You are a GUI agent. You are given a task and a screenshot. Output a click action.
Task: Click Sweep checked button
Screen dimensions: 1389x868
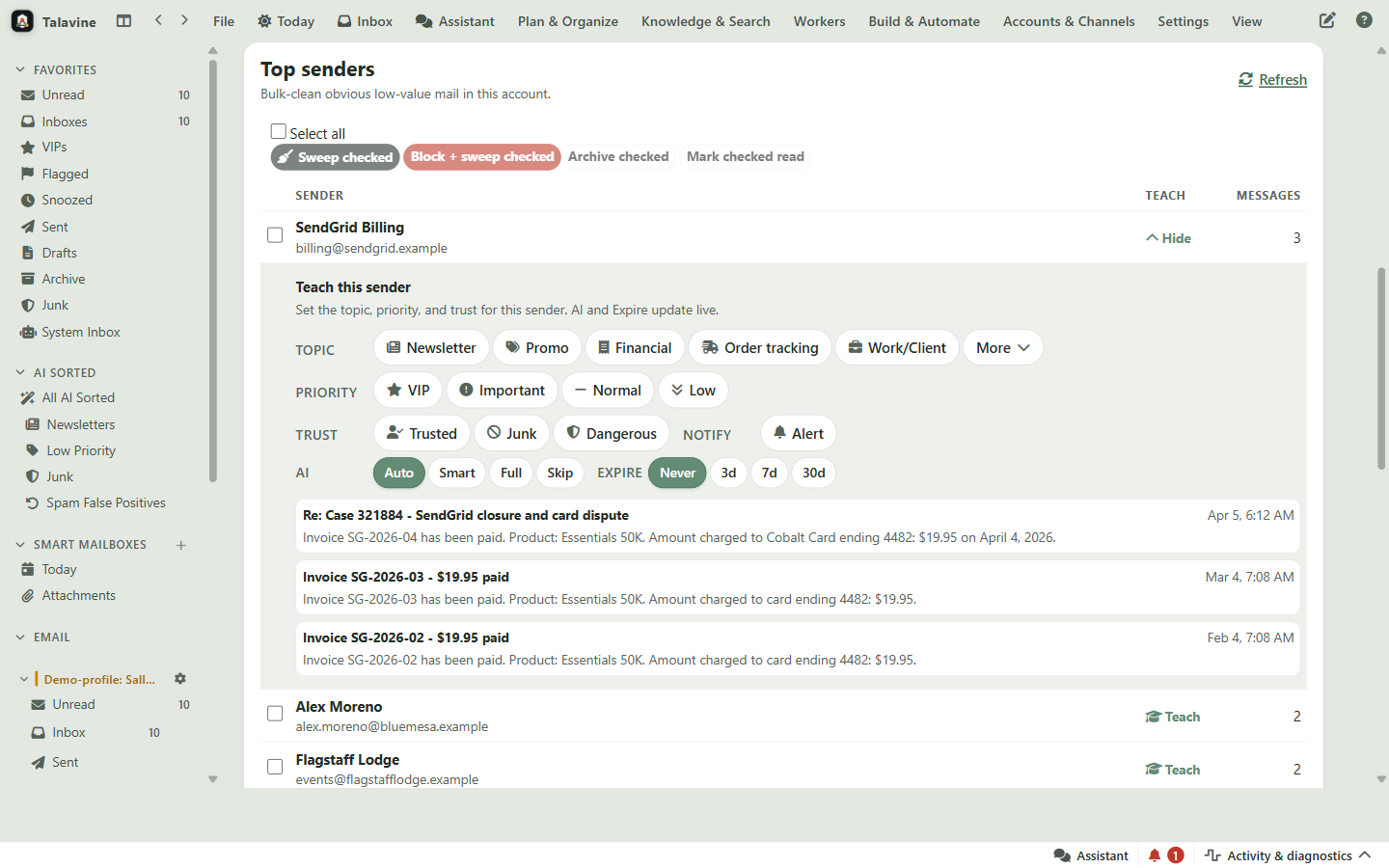(x=335, y=157)
